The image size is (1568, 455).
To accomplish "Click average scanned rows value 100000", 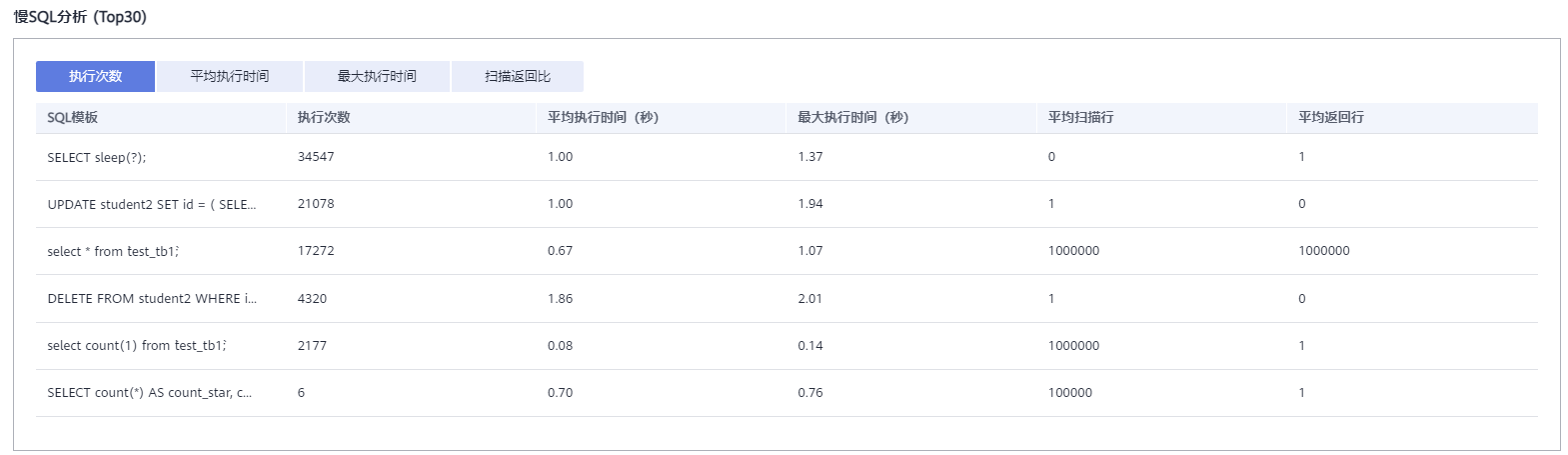I will coord(1070,392).
